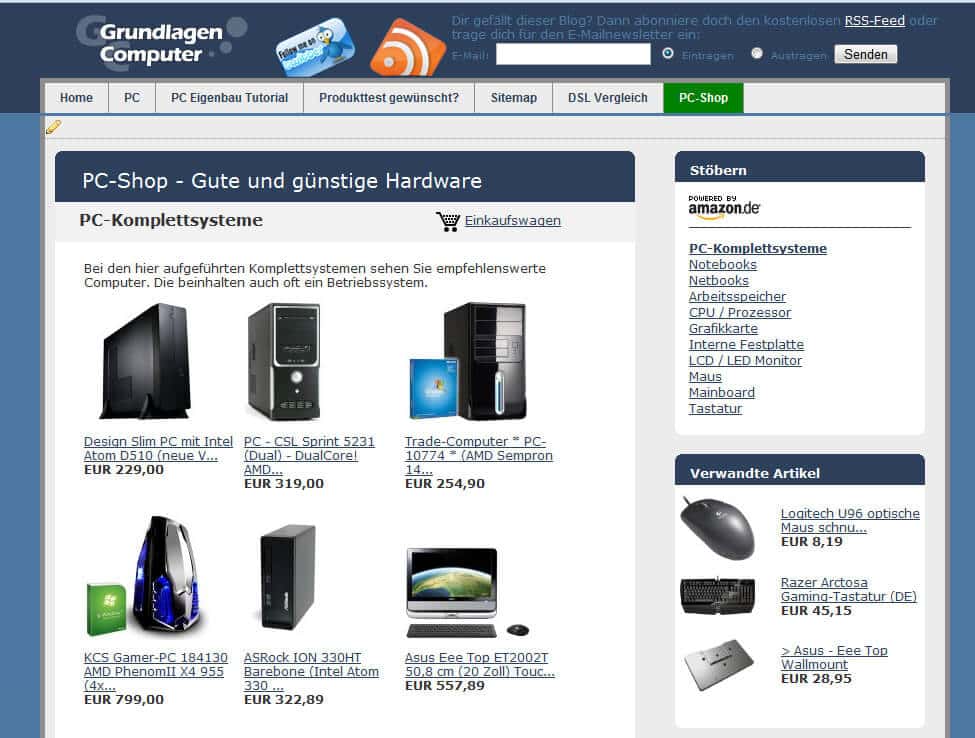The width and height of the screenshot is (975, 738).
Task: Open the RSS-Feed text link
Action: coord(874,21)
